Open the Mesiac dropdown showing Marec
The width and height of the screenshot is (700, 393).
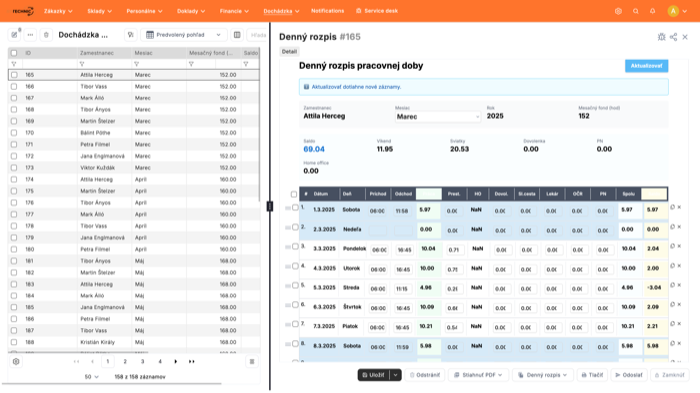438,117
